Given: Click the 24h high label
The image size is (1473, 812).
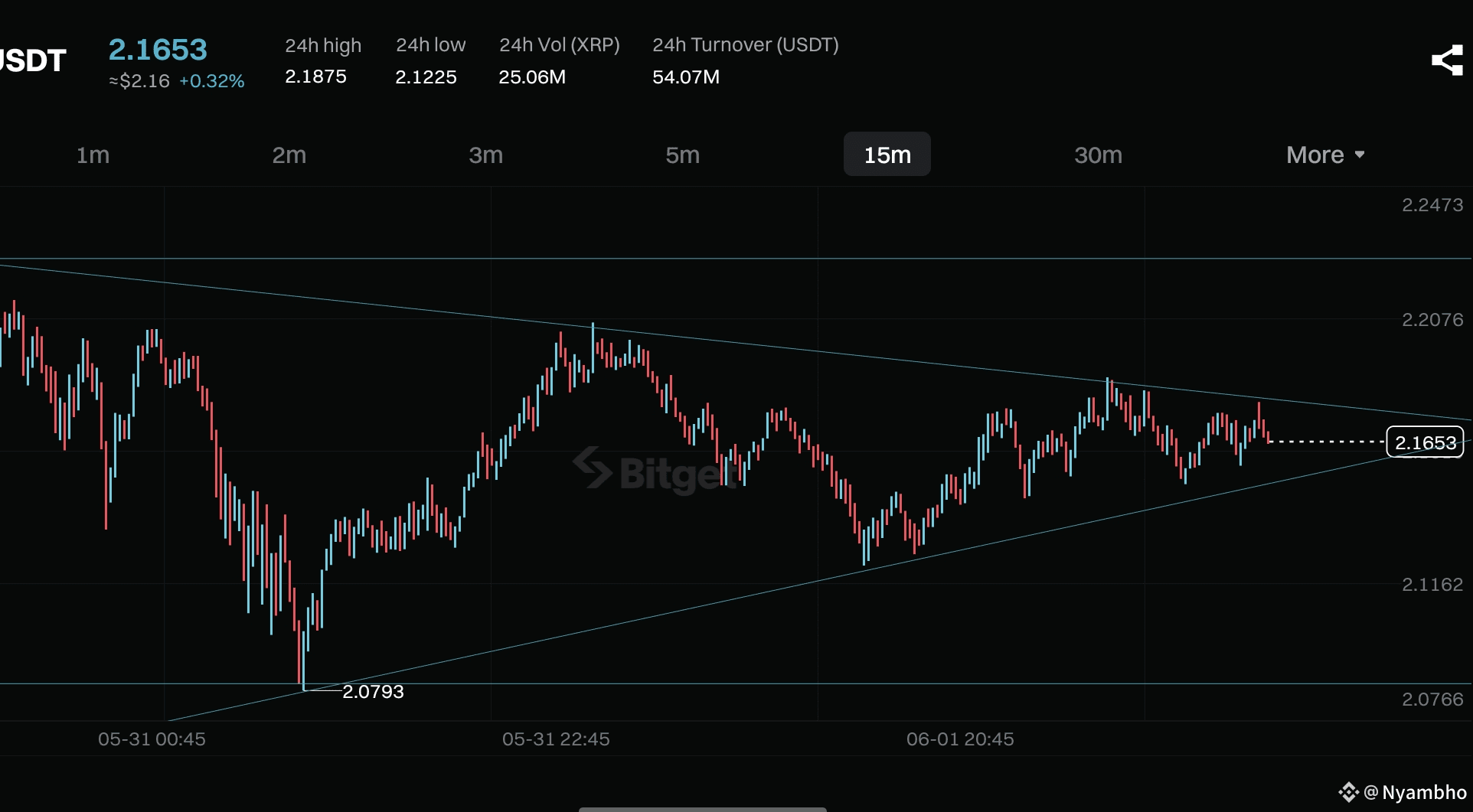Looking at the screenshot, I should pos(323,45).
